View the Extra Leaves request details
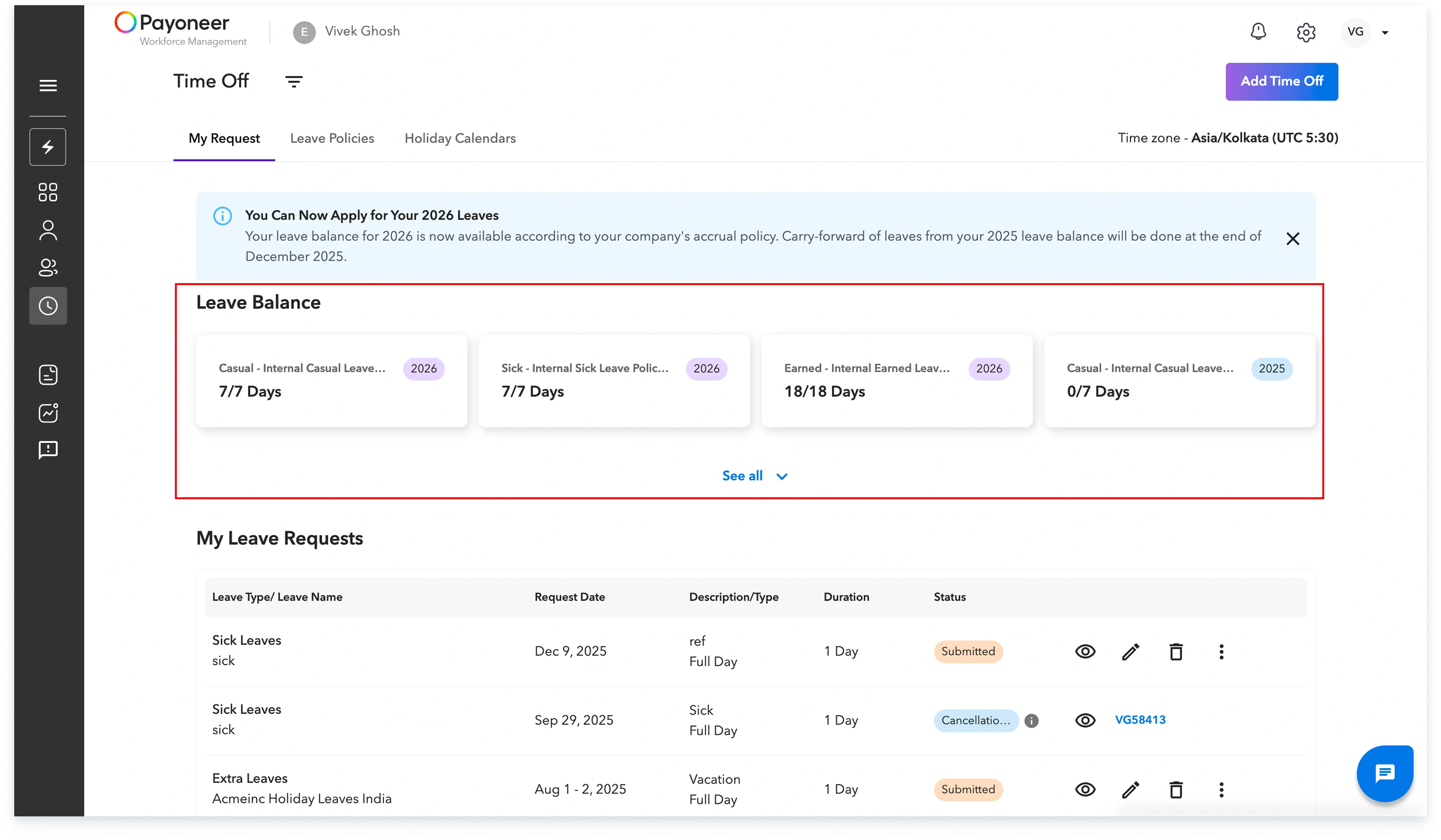 click(1085, 790)
